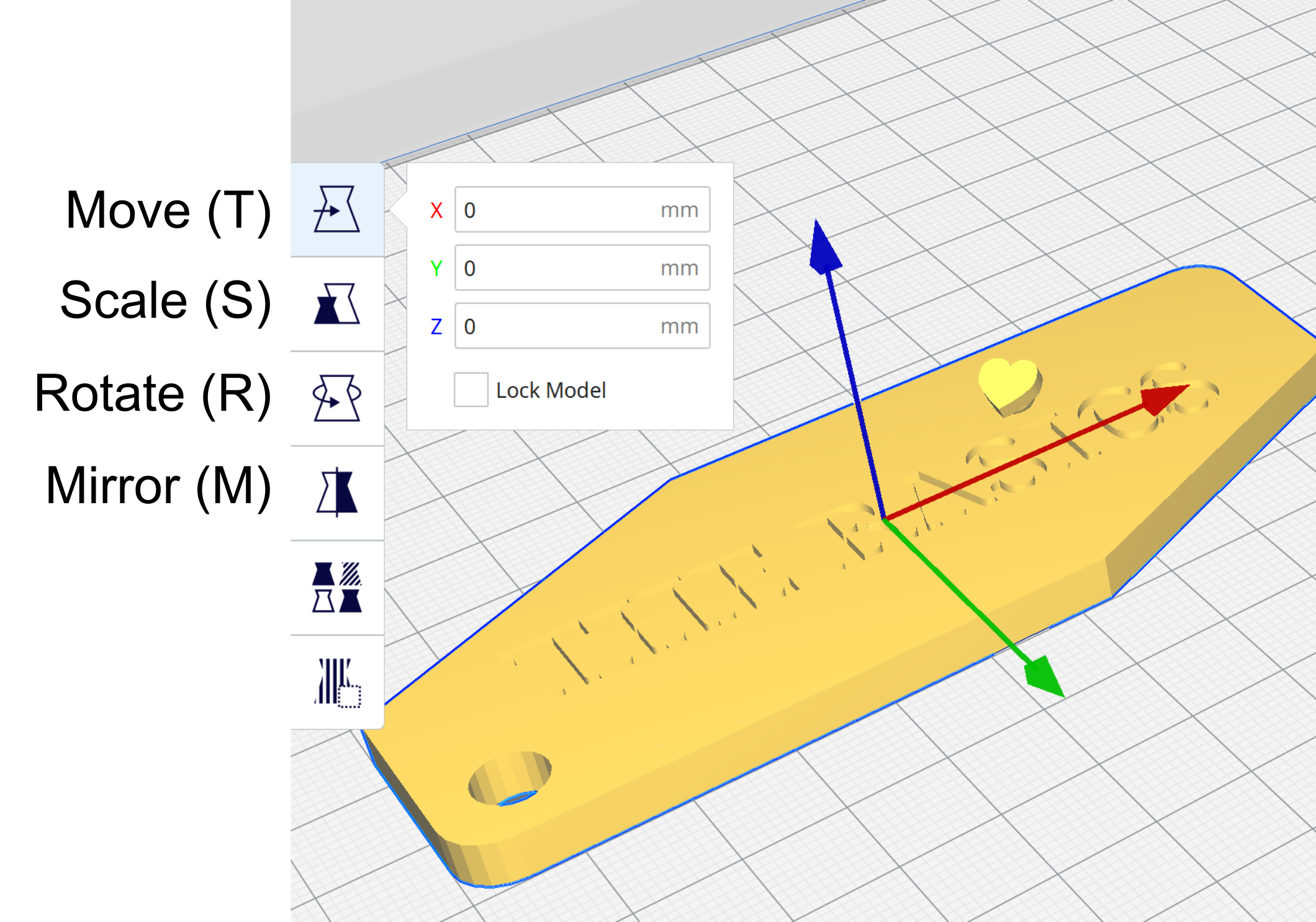The image size is (1316, 922).
Task: Click the keychain hole in the model
Action: tap(510, 779)
